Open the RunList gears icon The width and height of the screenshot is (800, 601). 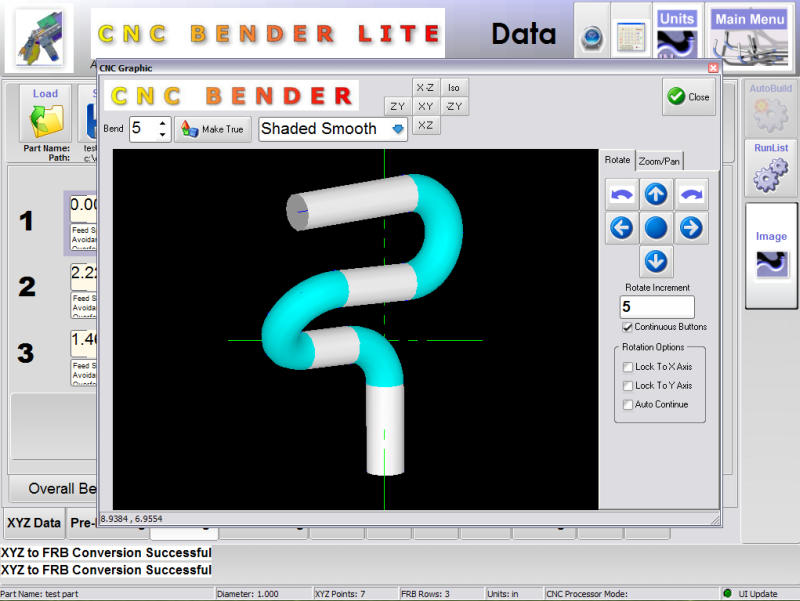(x=770, y=167)
